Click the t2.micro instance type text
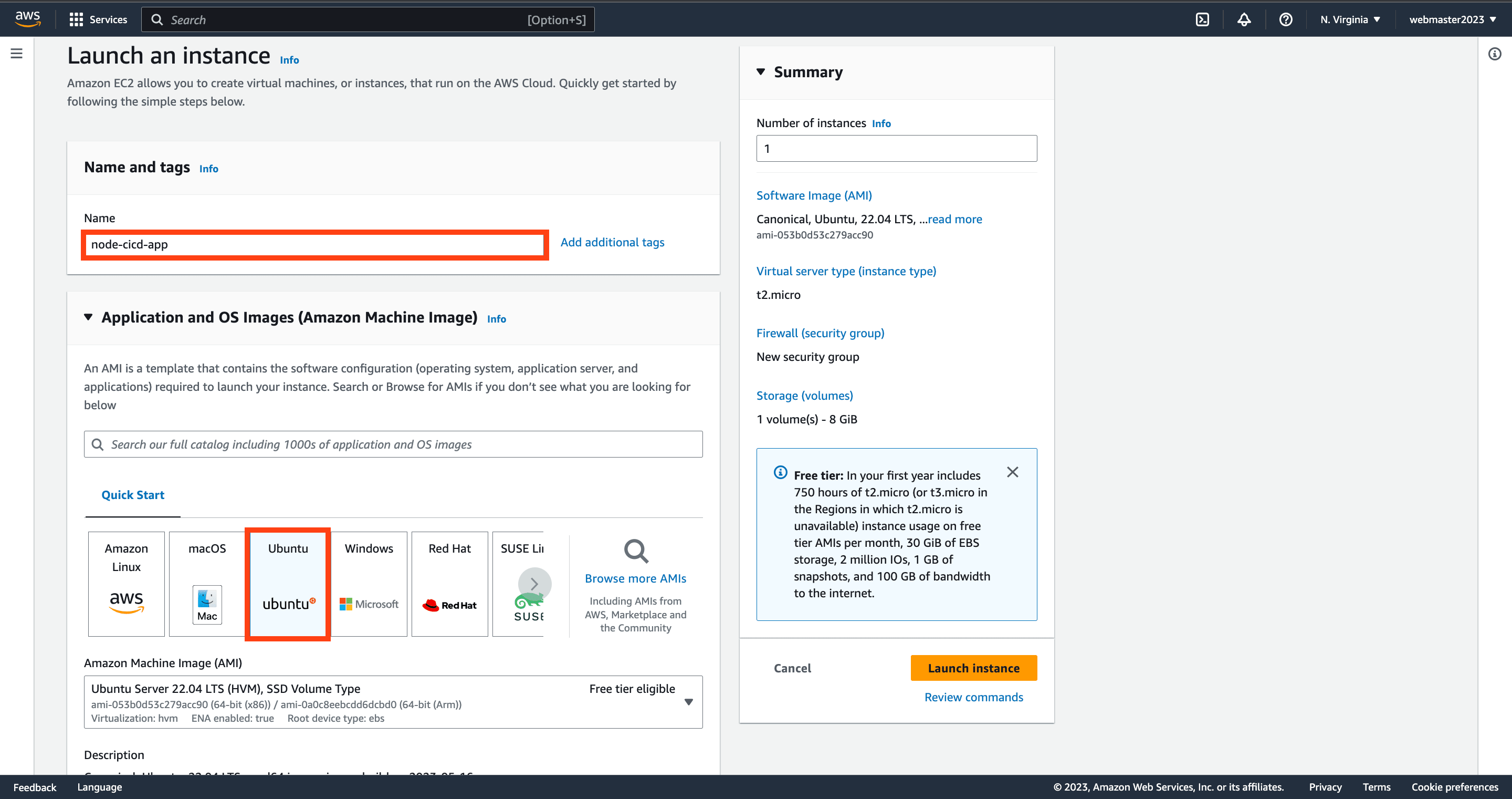 click(x=778, y=295)
